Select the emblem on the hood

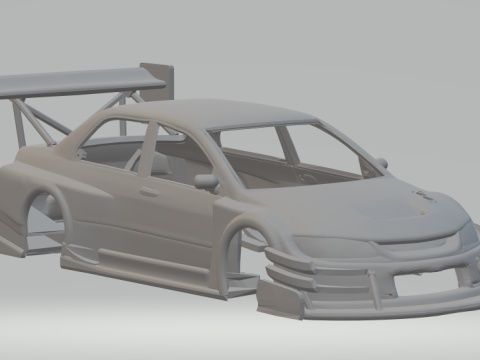pos(424,196)
